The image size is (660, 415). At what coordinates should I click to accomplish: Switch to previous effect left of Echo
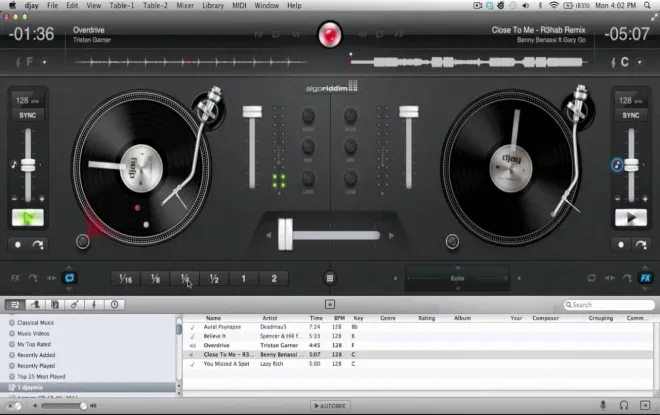[395, 278]
